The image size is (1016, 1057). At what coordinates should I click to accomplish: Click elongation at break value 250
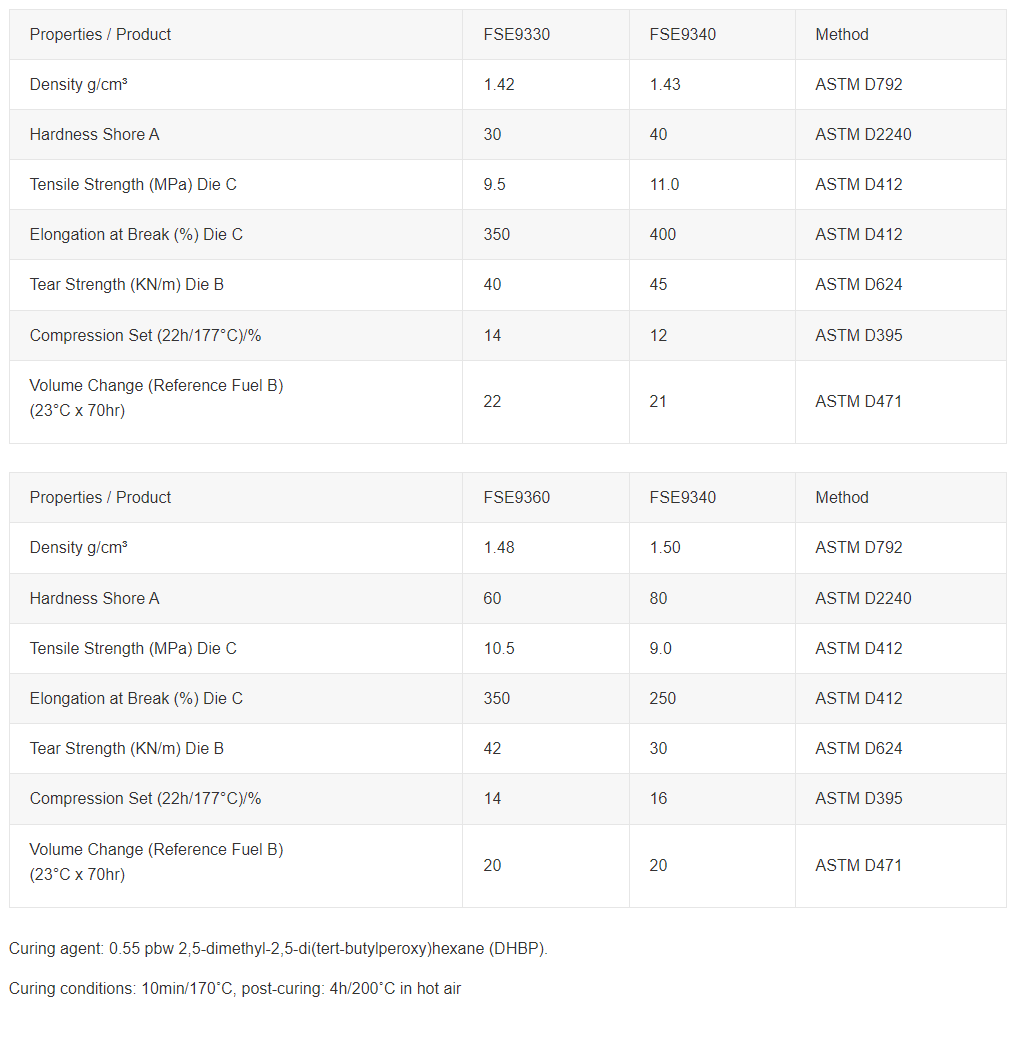(x=662, y=699)
